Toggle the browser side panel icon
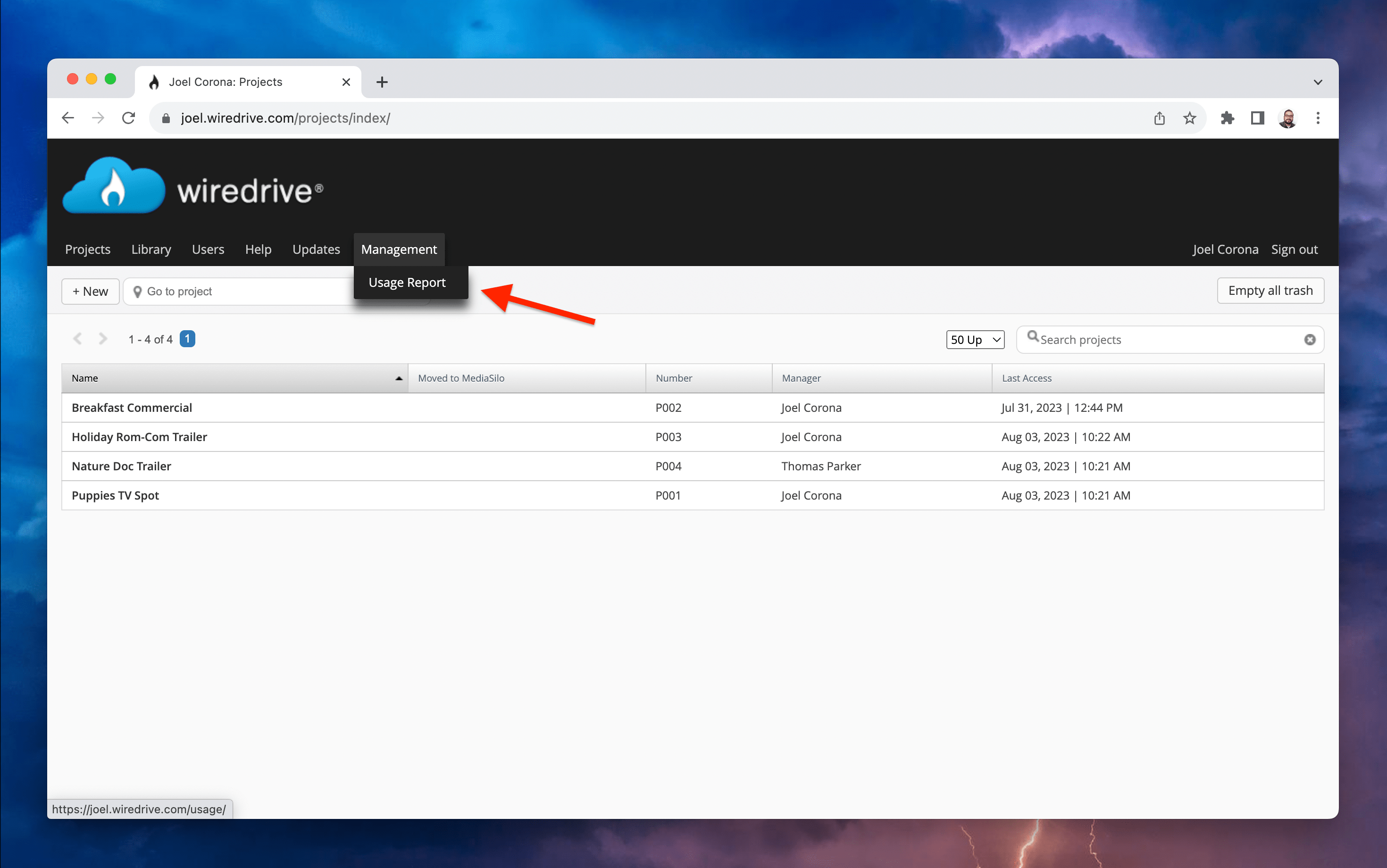1387x868 pixels. 1257,118
